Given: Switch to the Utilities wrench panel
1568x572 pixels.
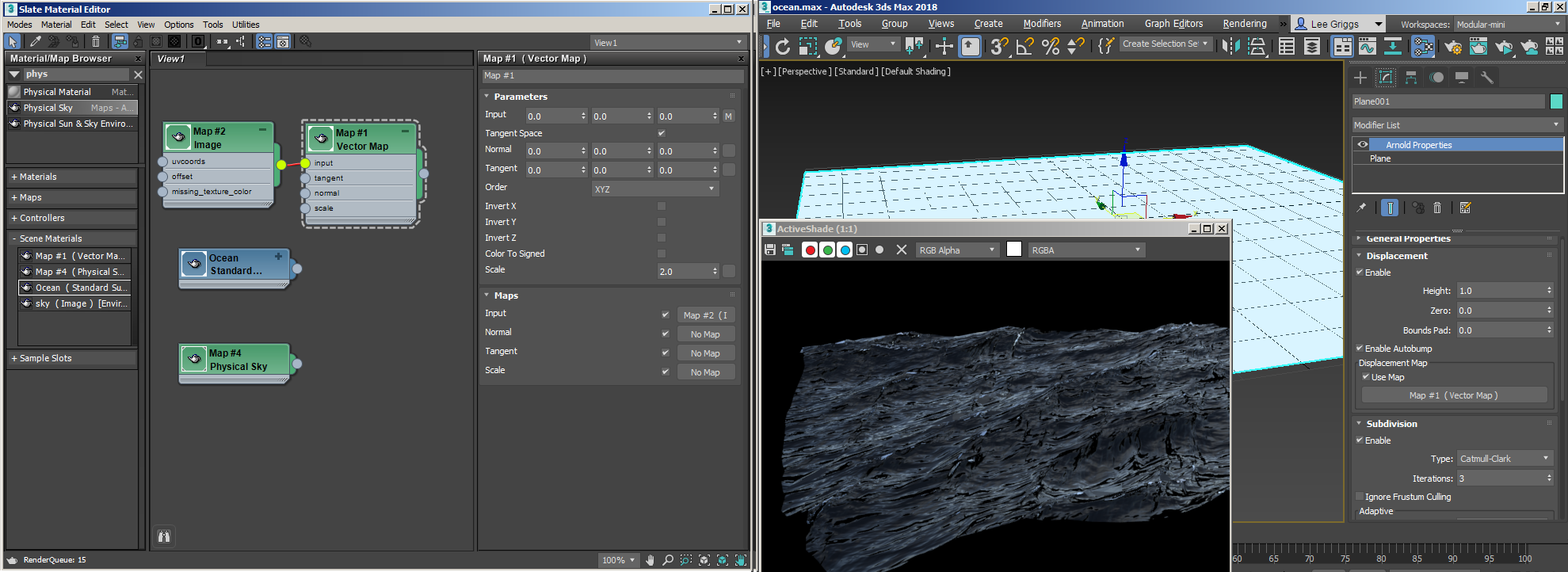Looking at the screenshot, I should pyautogui.click(x=1486, y=78).
